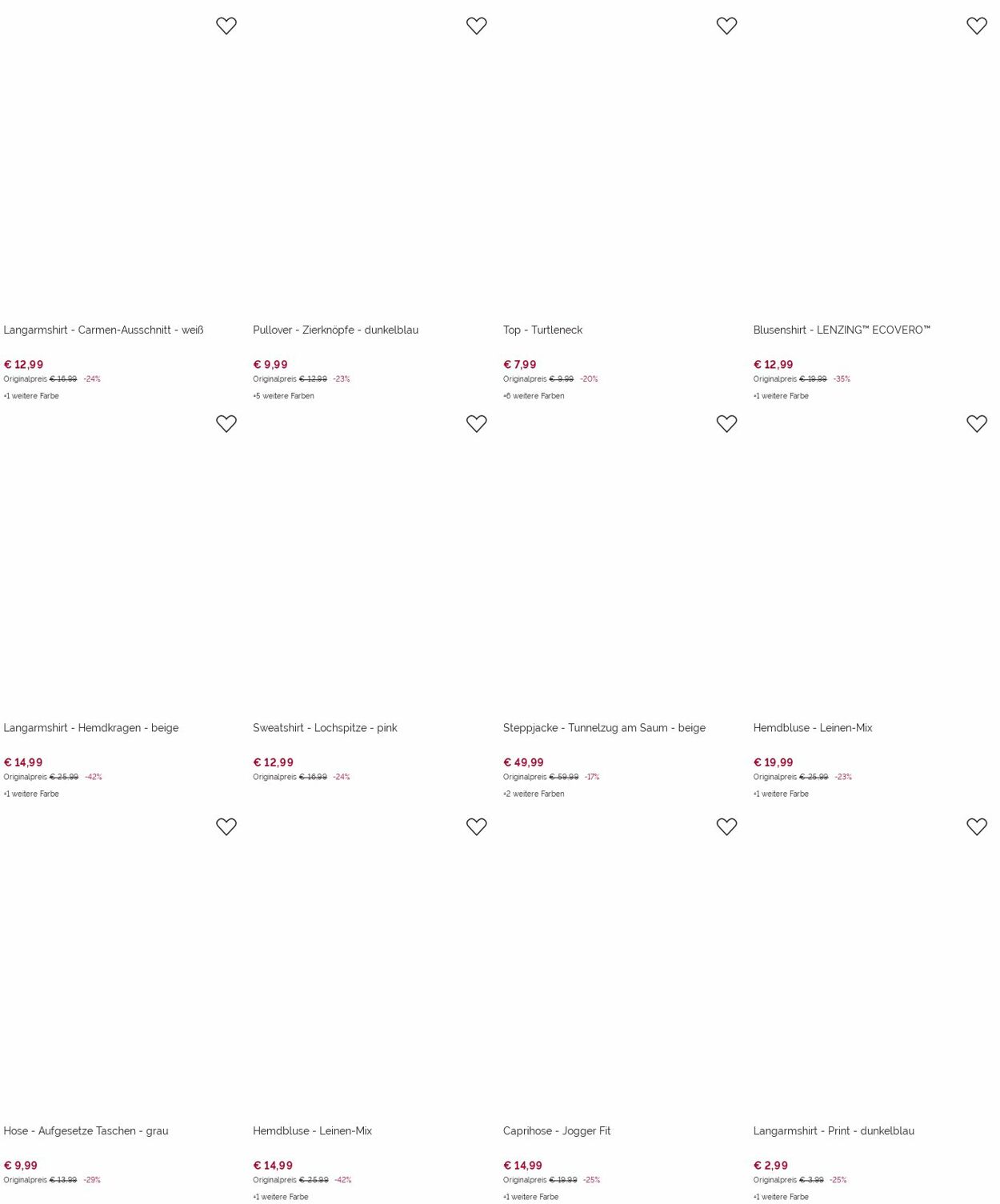Wishlist the Hose Aufgesetze Taschen grau
The image size is (1000, 1204).
226,826
